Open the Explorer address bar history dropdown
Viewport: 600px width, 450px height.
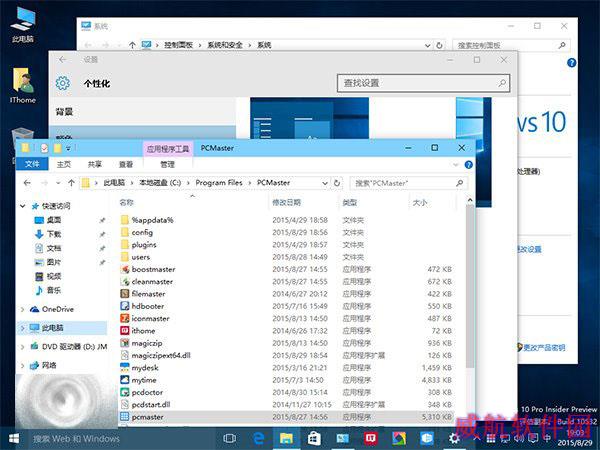tap(324, 183)
